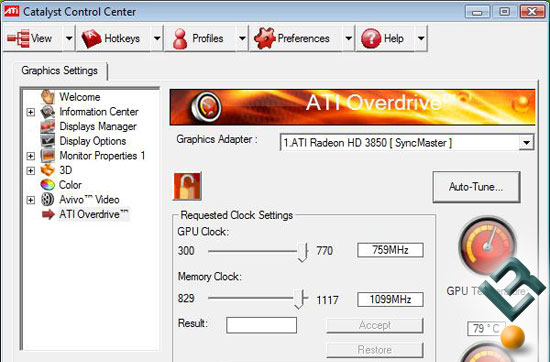This screenshot has height=362, width=550.
Task: Select Displays Manager in the tree
Action: click(98, 126)
